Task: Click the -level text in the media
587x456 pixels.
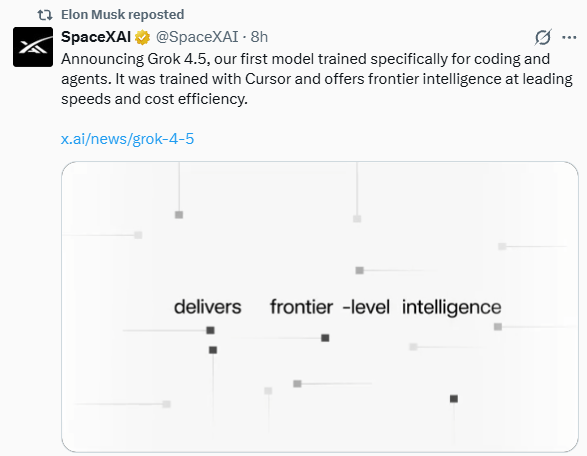Action: coord(366,307)
